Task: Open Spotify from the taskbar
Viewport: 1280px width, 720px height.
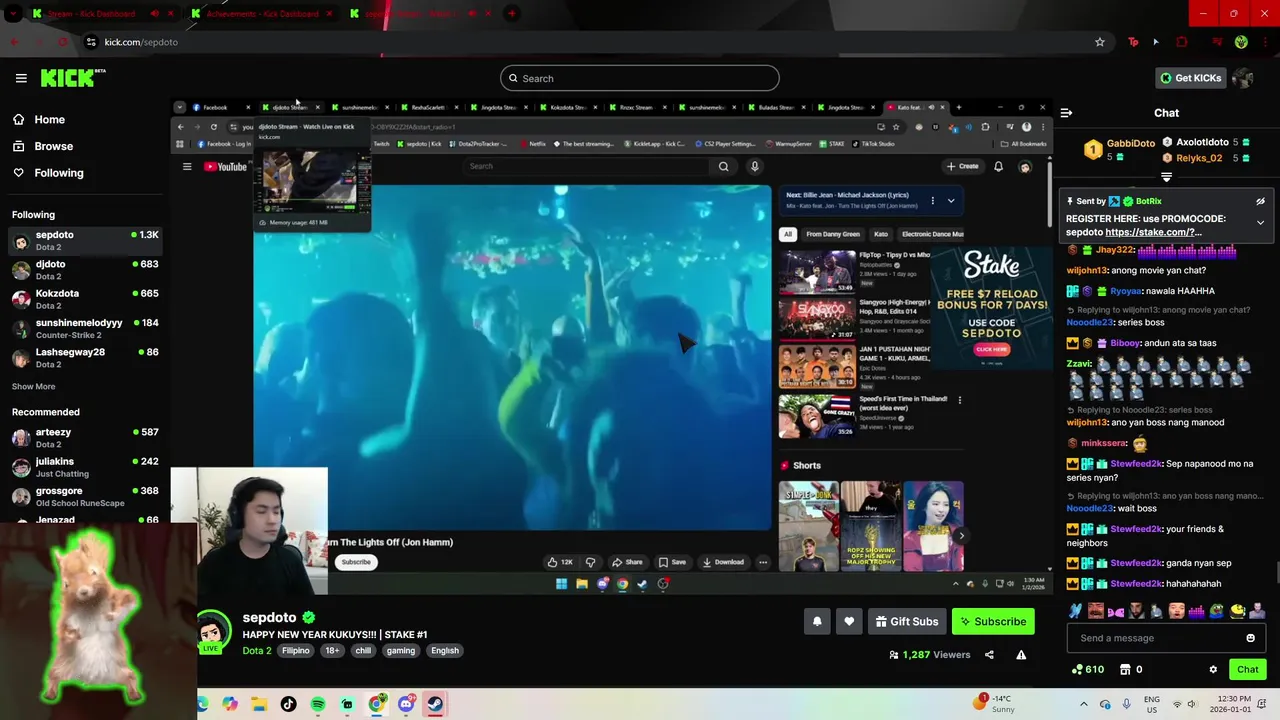Action: point(318,704)
